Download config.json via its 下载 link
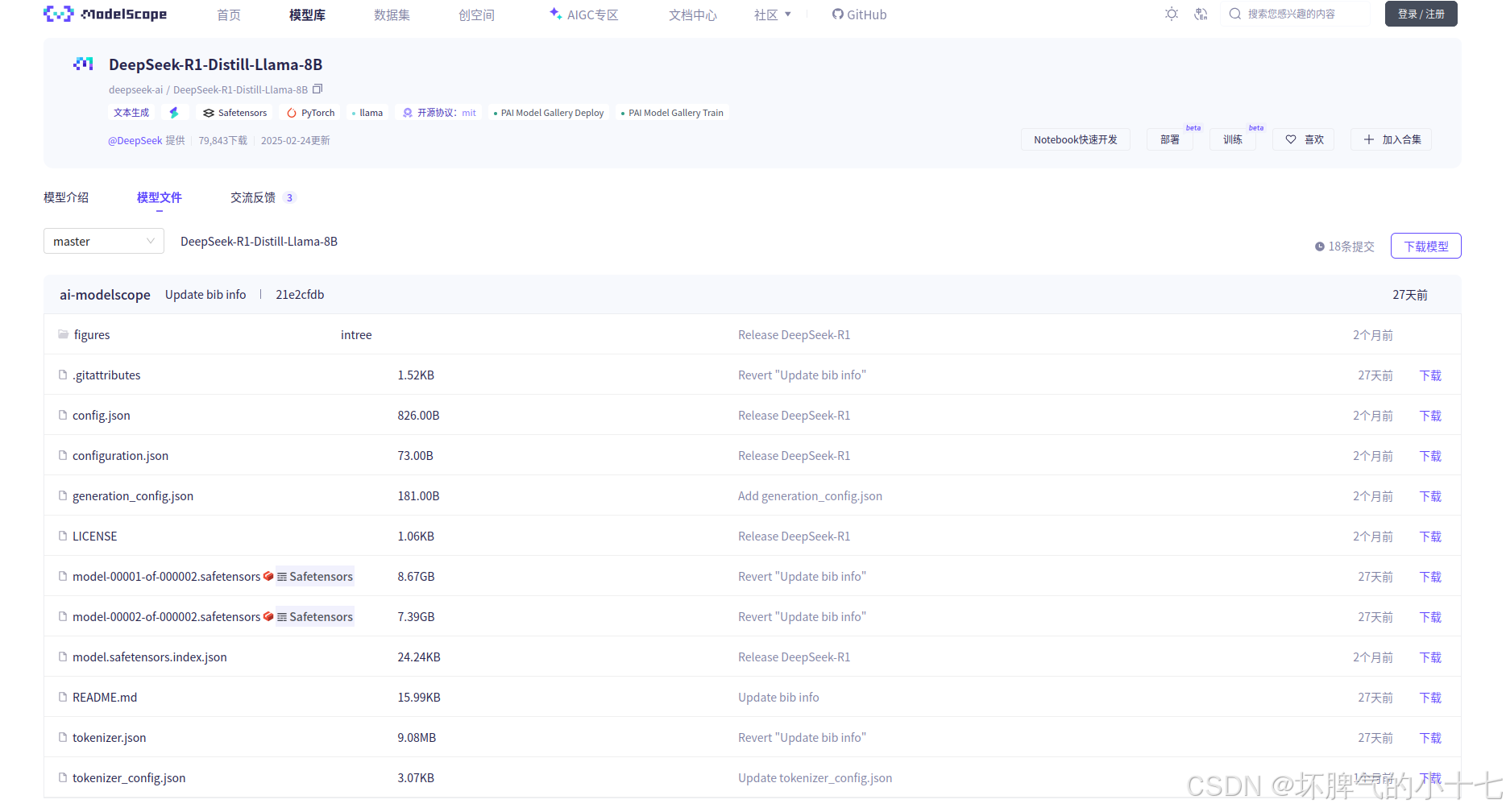 pyautogui.click(x=1430, y=416)
